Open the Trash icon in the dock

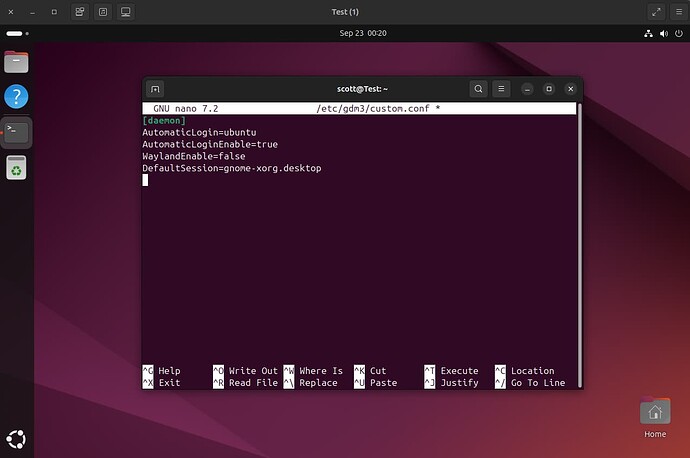[x=16, y=167]
